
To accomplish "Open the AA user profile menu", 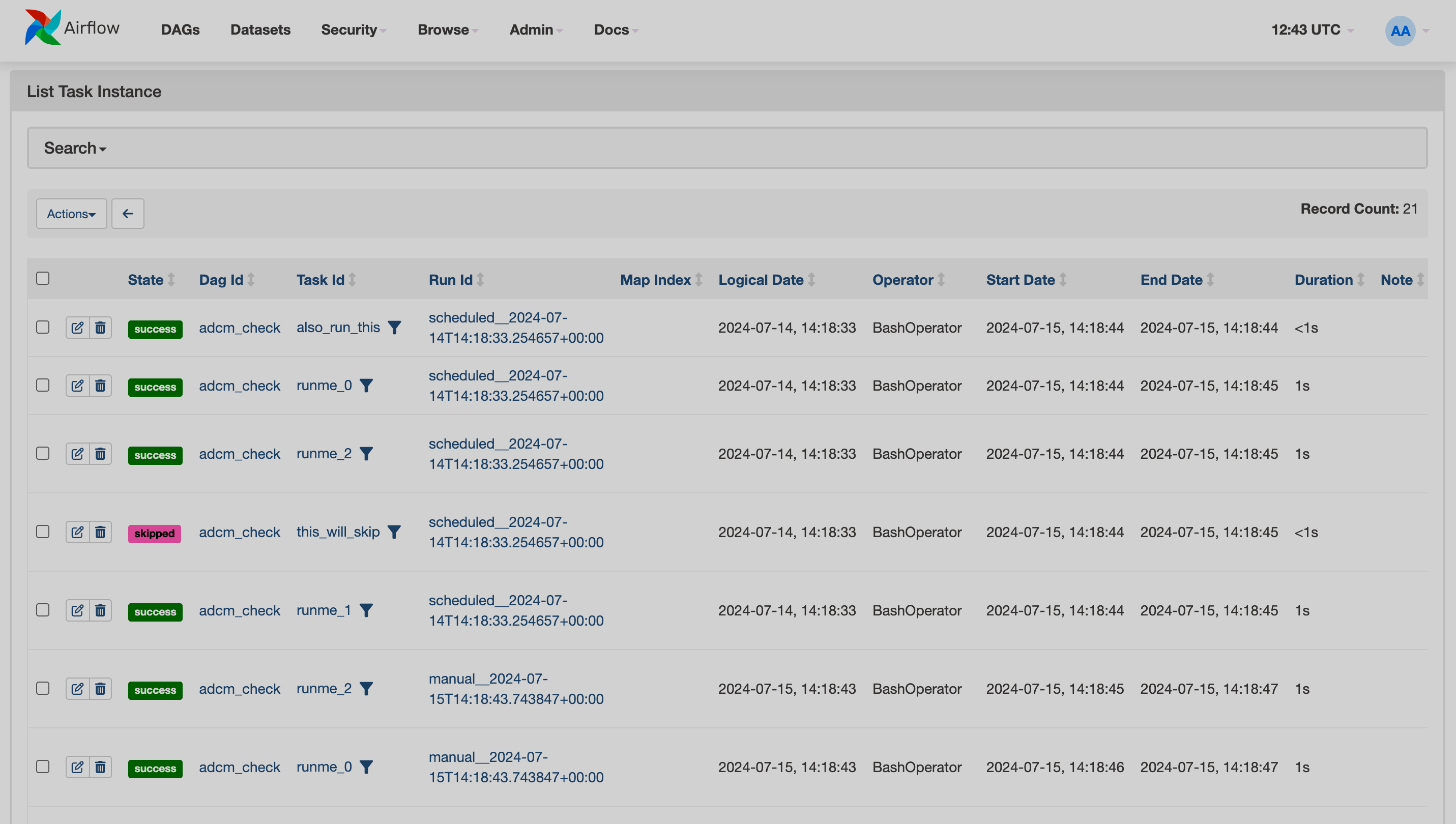I will [x=1399, y=31].
